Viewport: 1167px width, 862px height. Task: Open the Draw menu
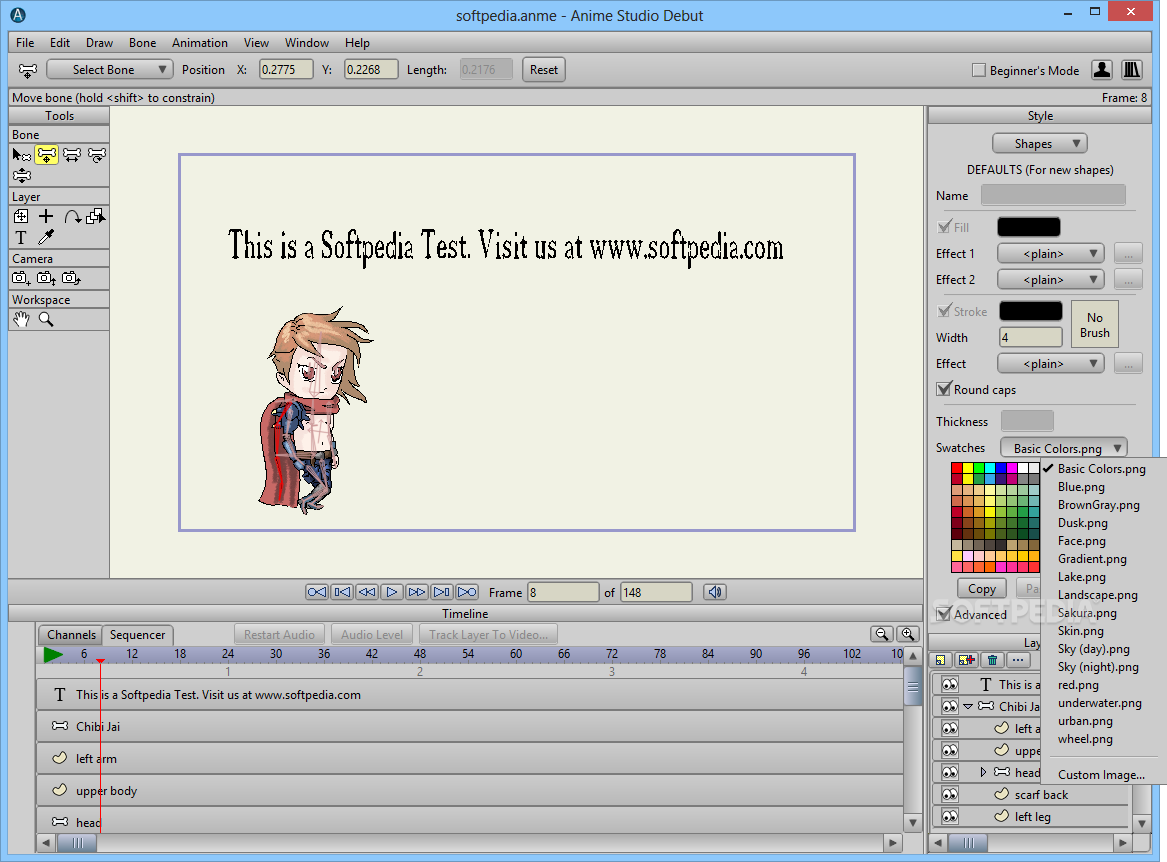(x=99, y=43)
